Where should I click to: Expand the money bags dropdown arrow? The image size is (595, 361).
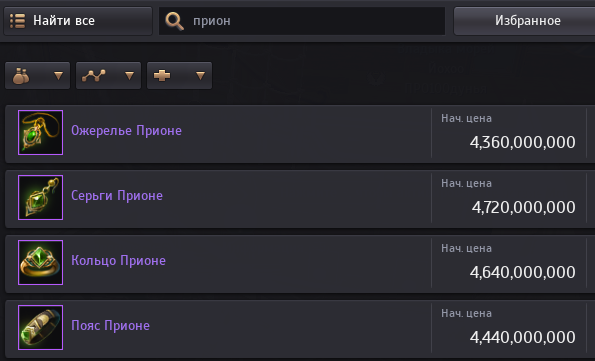[58, 76]
